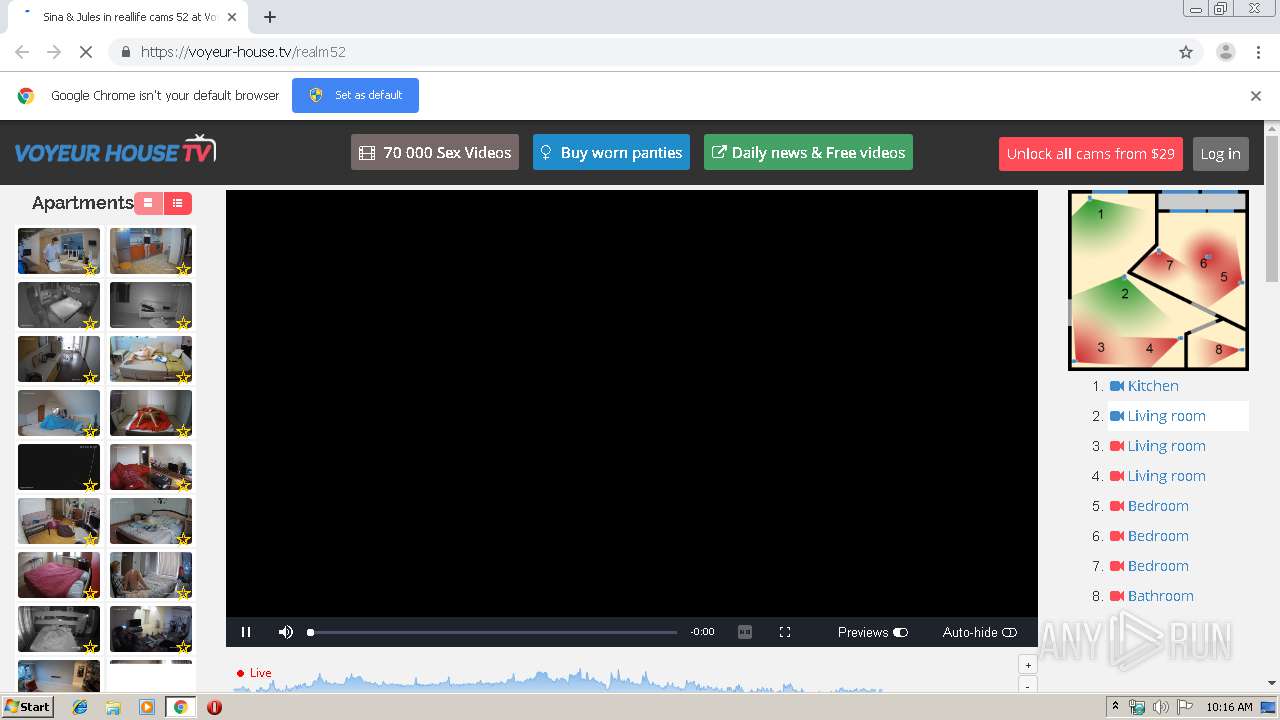Zoom in the activity timeline

(1027, 665)
